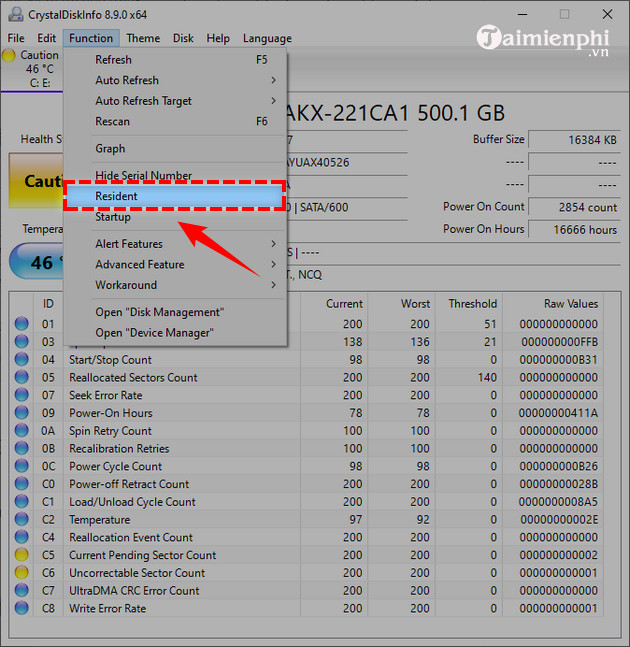Screen dimensions: 630x647
Task: Choose Open "Disk Management" entry
Action: pyautogui.click(x=175, y=312)
